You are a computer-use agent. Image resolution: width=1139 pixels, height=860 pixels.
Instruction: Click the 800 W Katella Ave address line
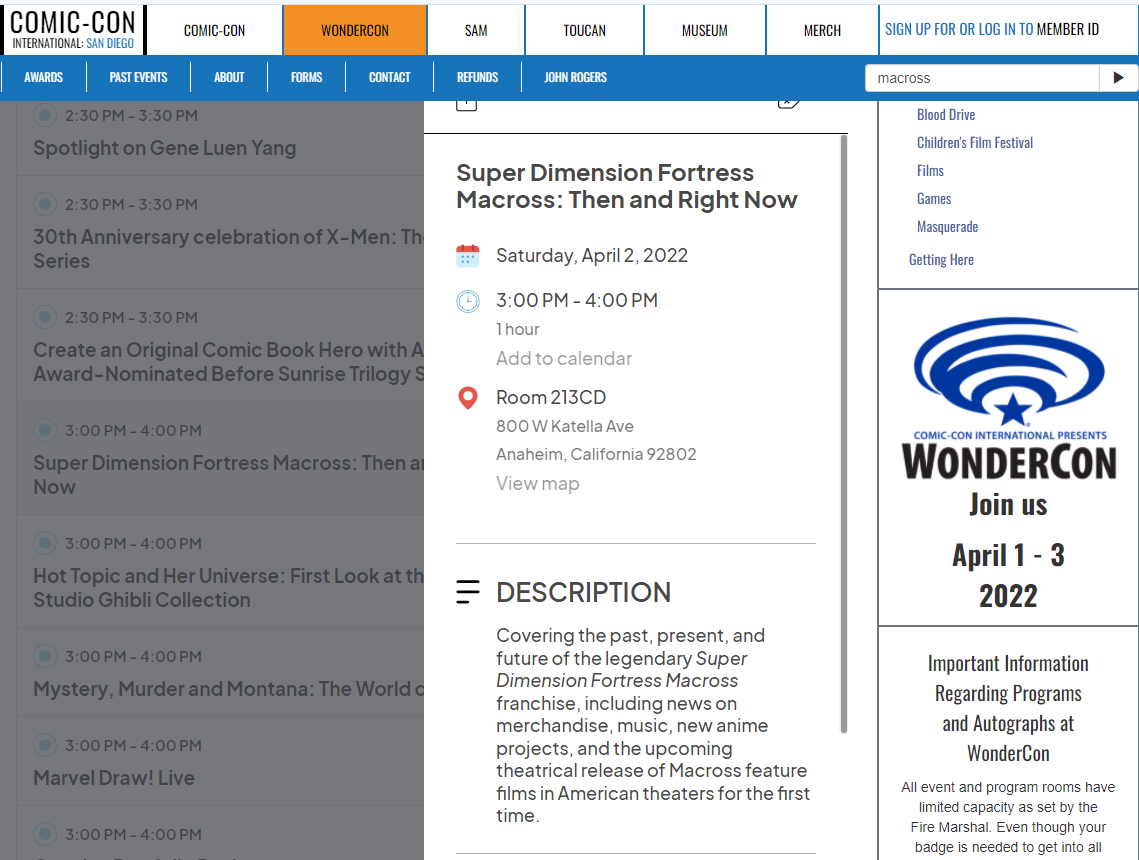pyautogui.click(x=564, y=426)
